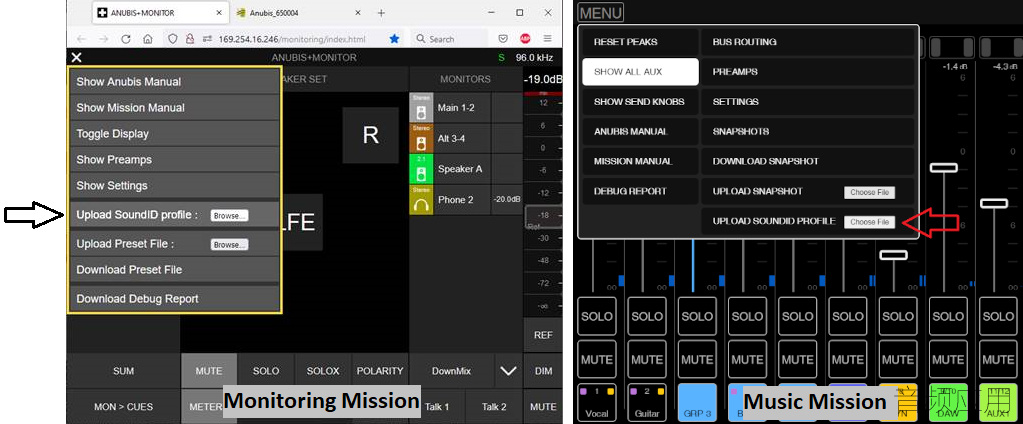The width and height of the screenshot is (1023, 424).
Task: Expand the DownMix chevron dropdown
Action: [508, 371]
